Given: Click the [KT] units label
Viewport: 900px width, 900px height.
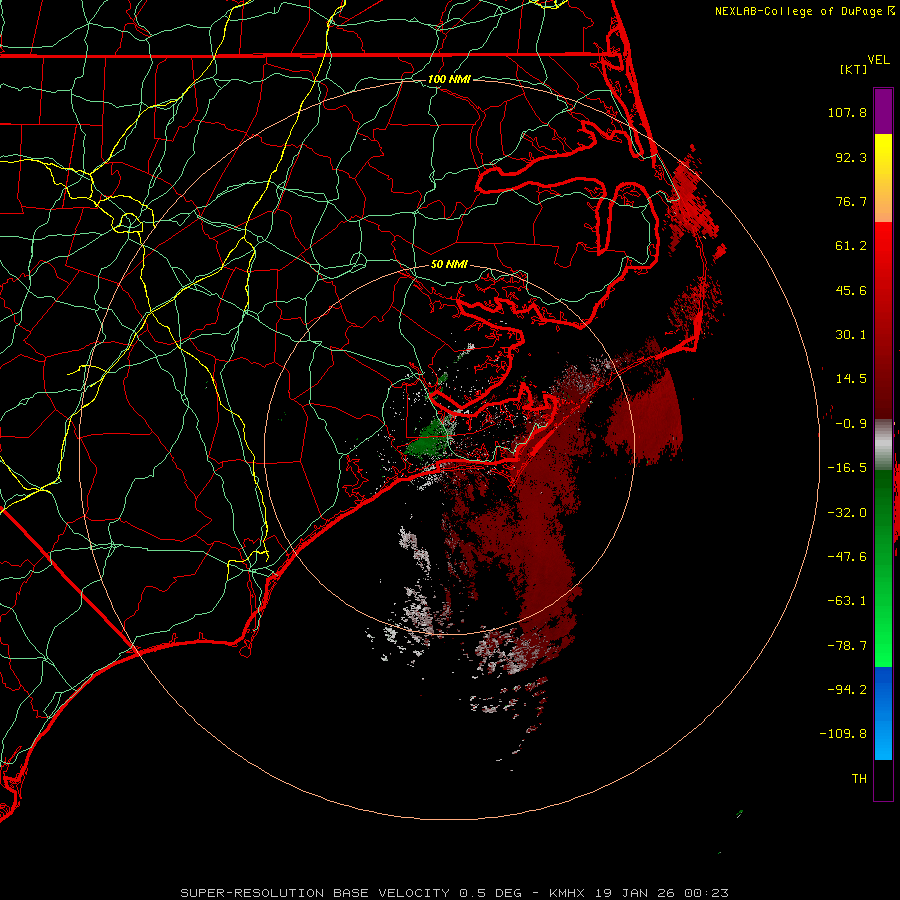Looking at the screenshot, I should (x=854, y=69).
